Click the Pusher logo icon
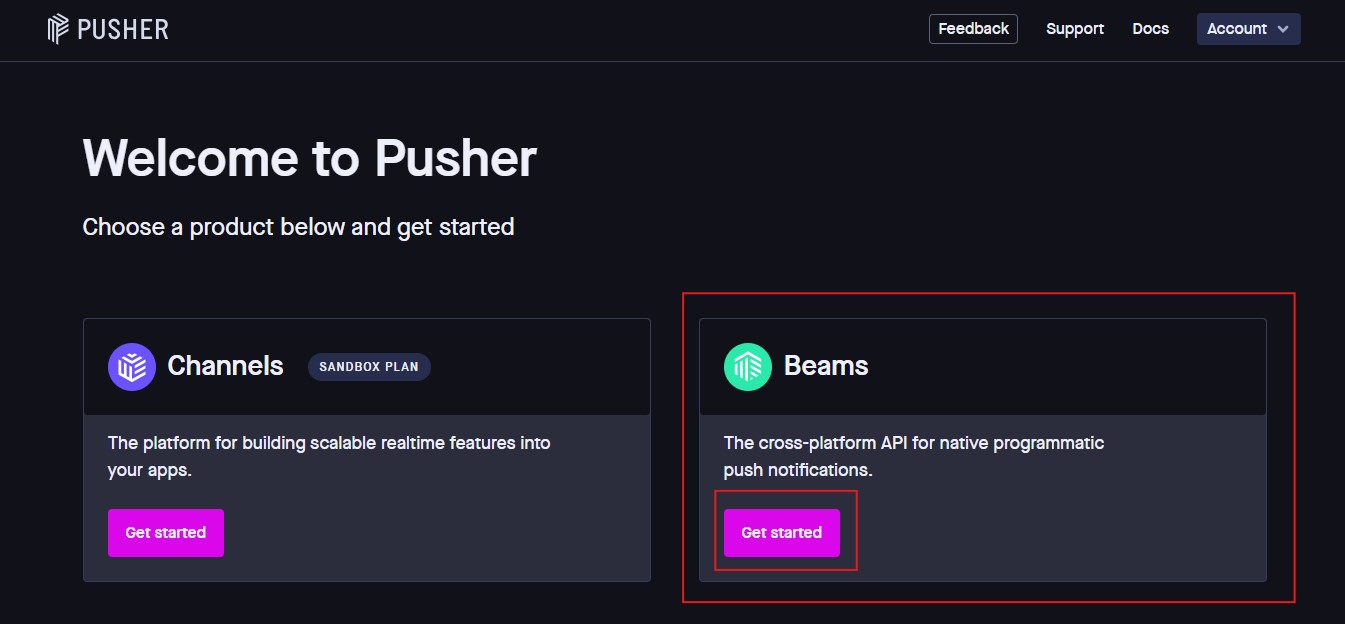The height and width of the screenshot is (624, 1345). coord(59,29)
